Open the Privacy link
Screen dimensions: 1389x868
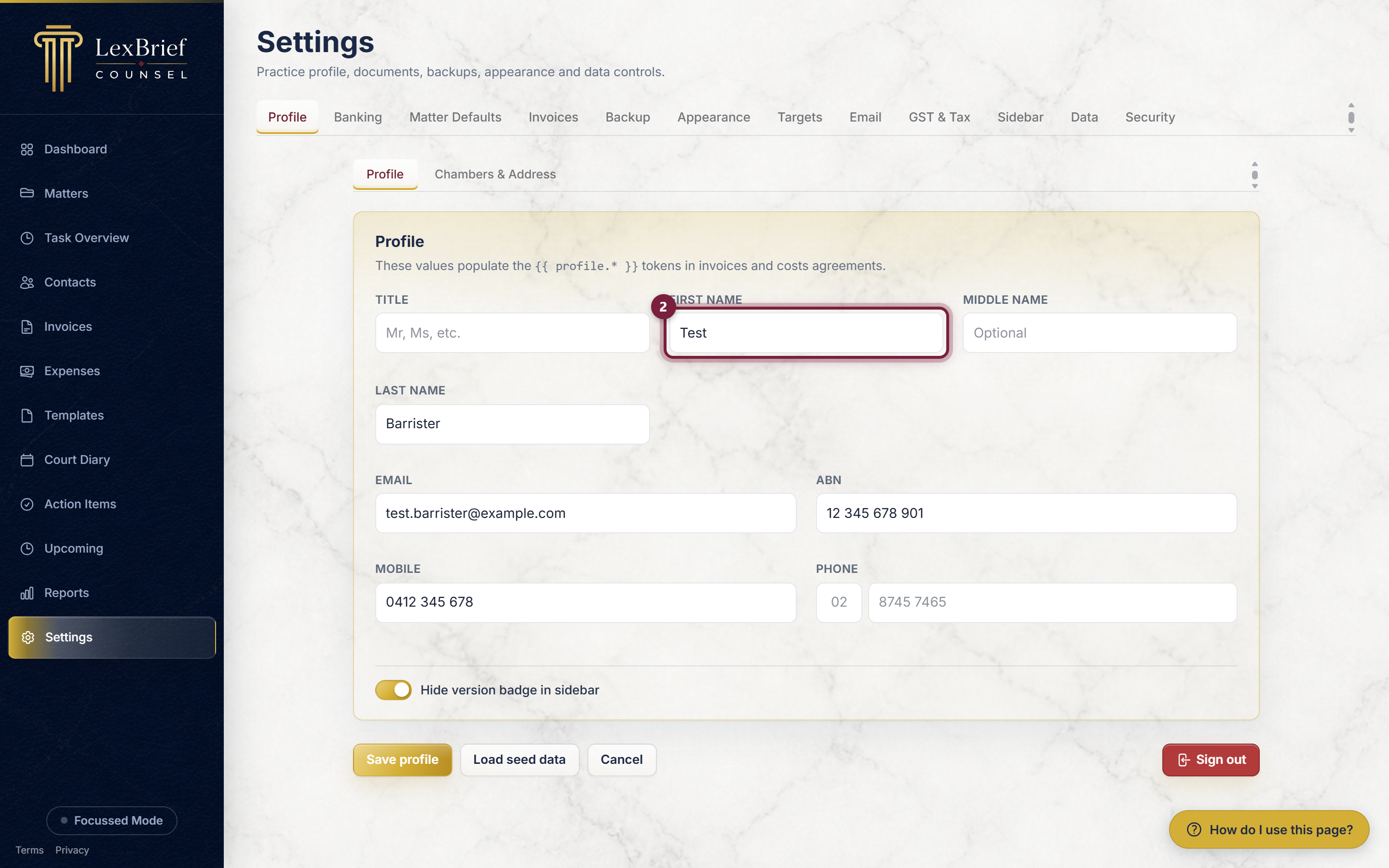tap(72, 850)
